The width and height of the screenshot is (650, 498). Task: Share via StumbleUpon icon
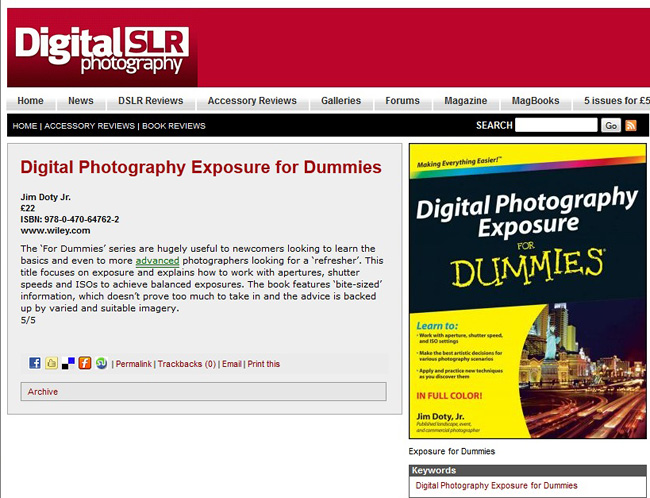[x=101, y=363]
